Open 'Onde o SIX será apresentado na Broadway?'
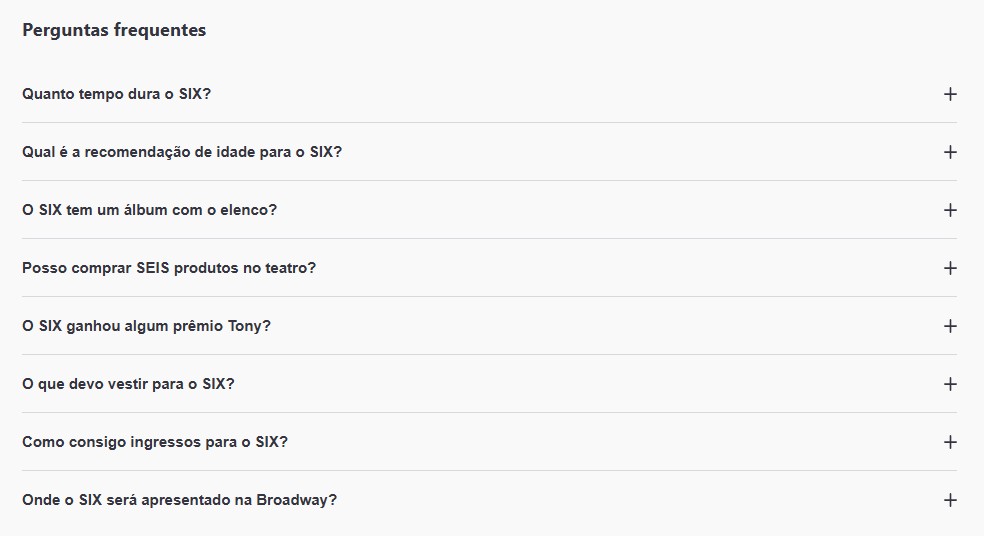Screen dimensions: 984x536 click(179, 500)
